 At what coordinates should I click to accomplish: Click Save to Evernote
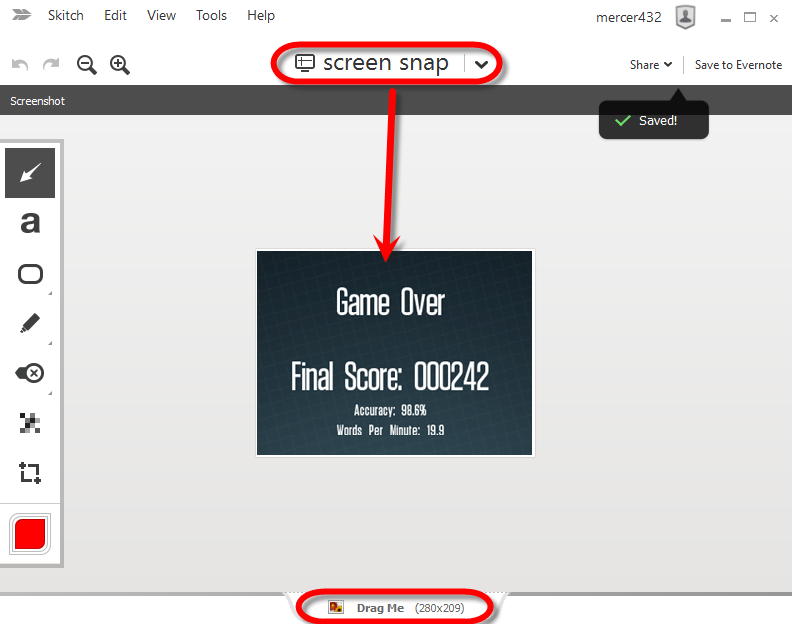(738, 65)
